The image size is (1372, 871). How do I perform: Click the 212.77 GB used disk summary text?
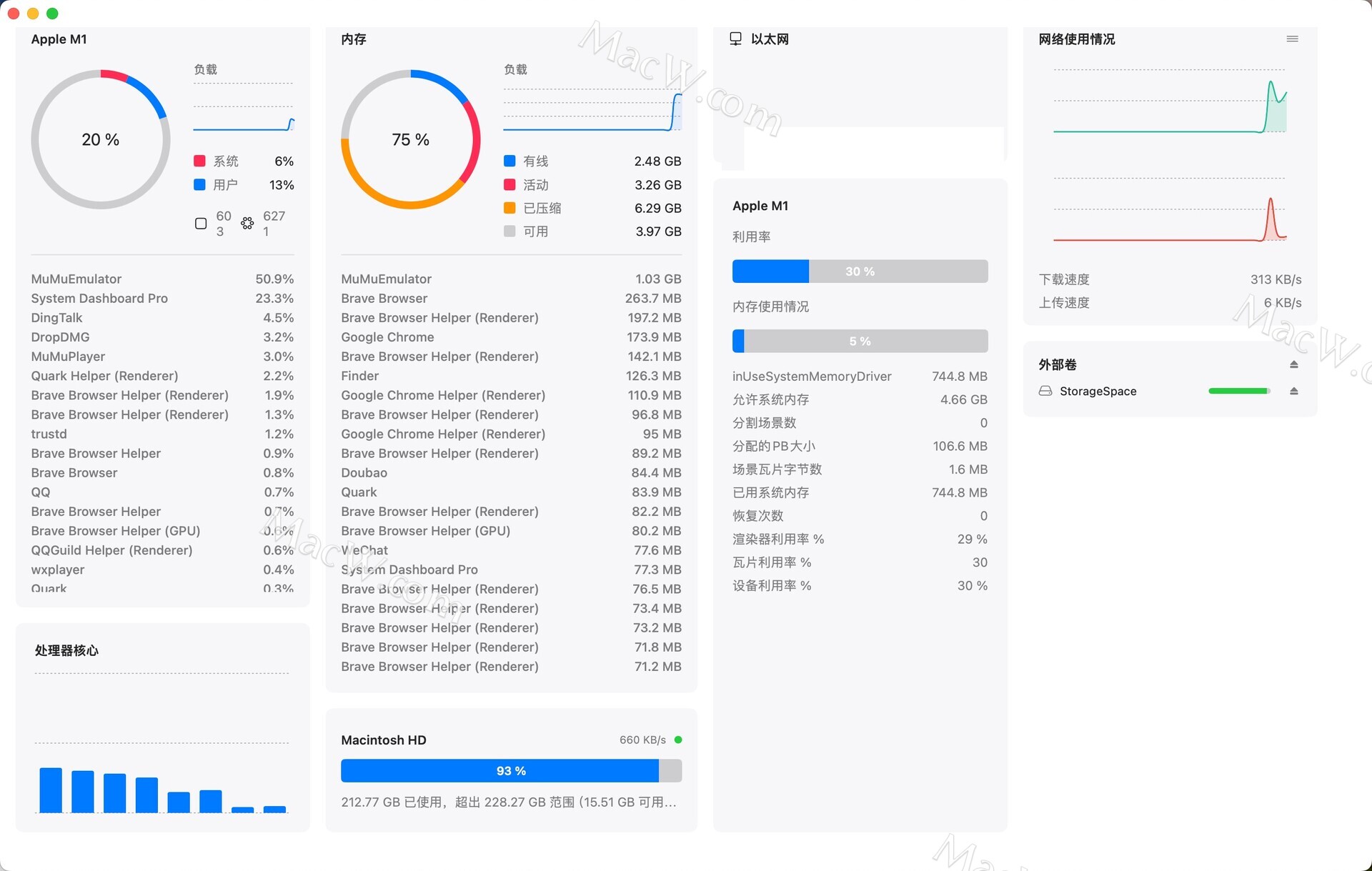click(x=509, y=802)
